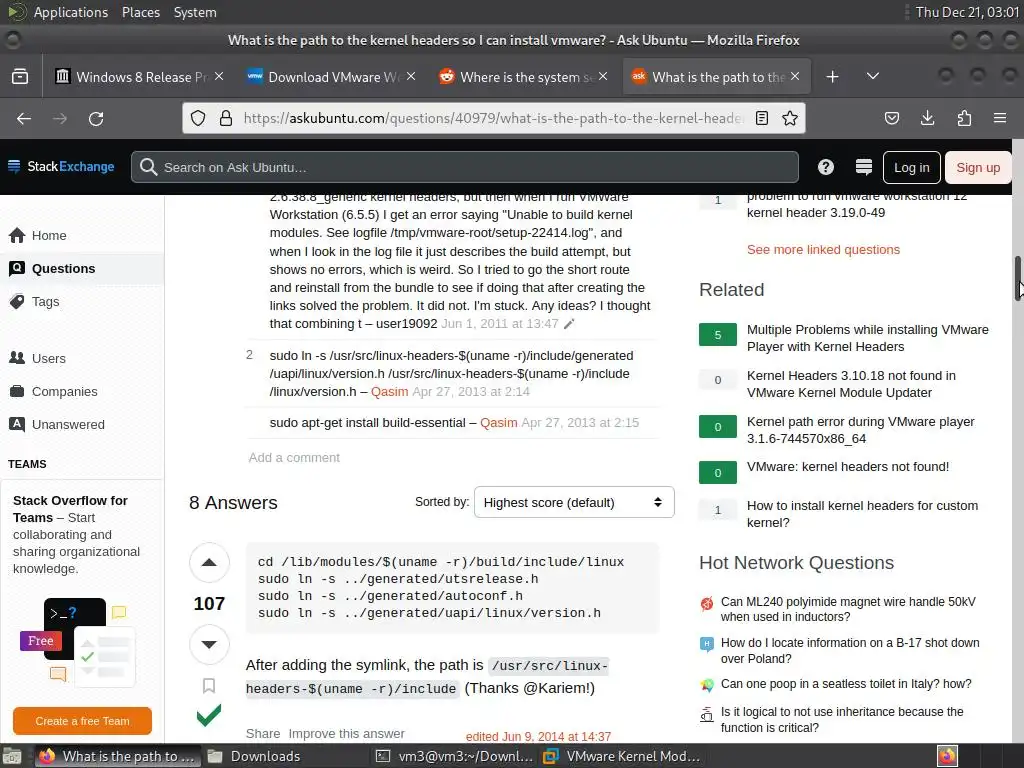Open the Pocket save icon
The height and width of the screenshot is (768, 1024).
(891, 118)
